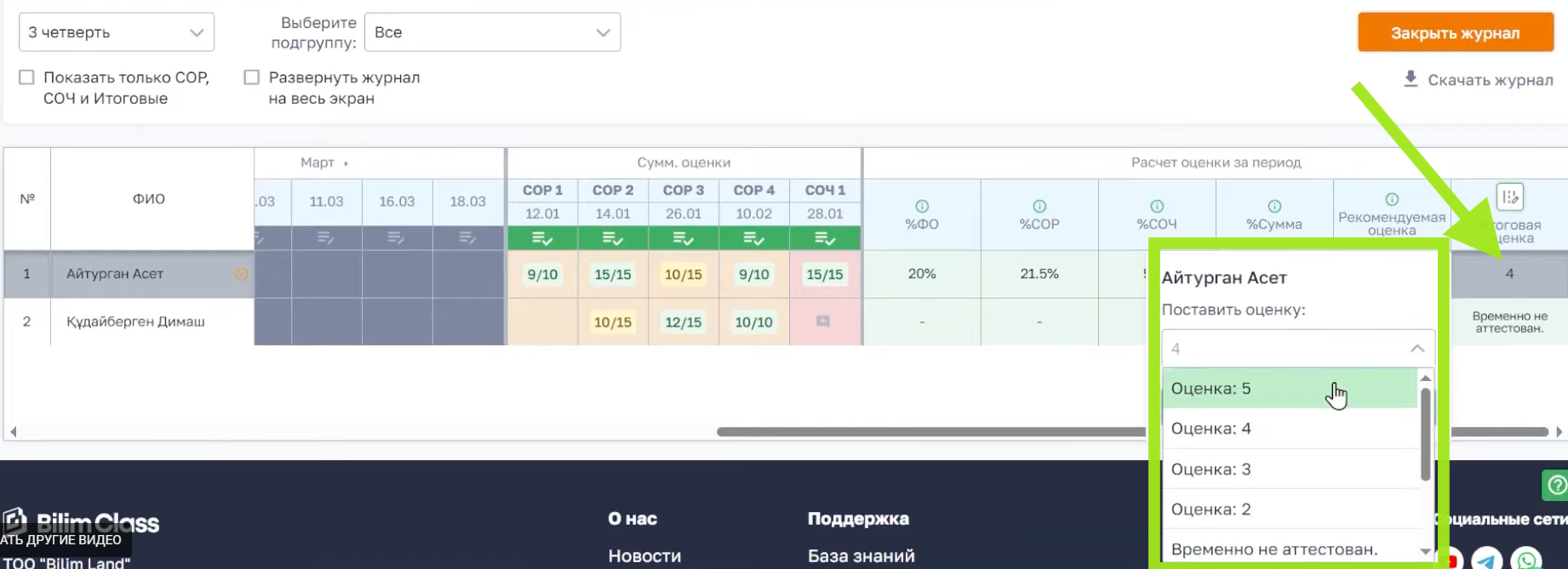Enable Развернуть журнал на весь экран
Viewport: 1568px width, 569px height.
pyautogui.click(x=251, y=77)
